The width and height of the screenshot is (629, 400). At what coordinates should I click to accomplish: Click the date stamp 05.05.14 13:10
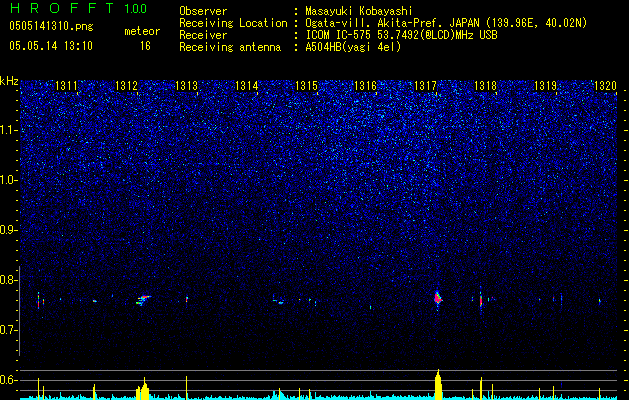pyautogui.click(x=51, y=46)
